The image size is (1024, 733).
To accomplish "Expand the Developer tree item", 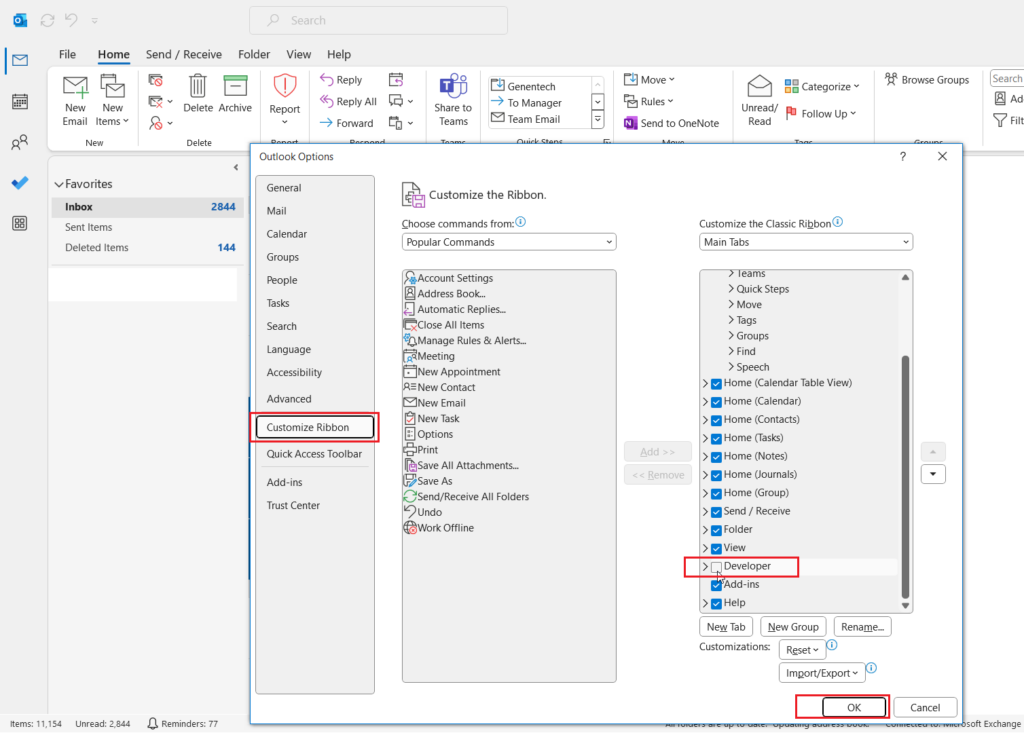I will (x=707, y=567).
